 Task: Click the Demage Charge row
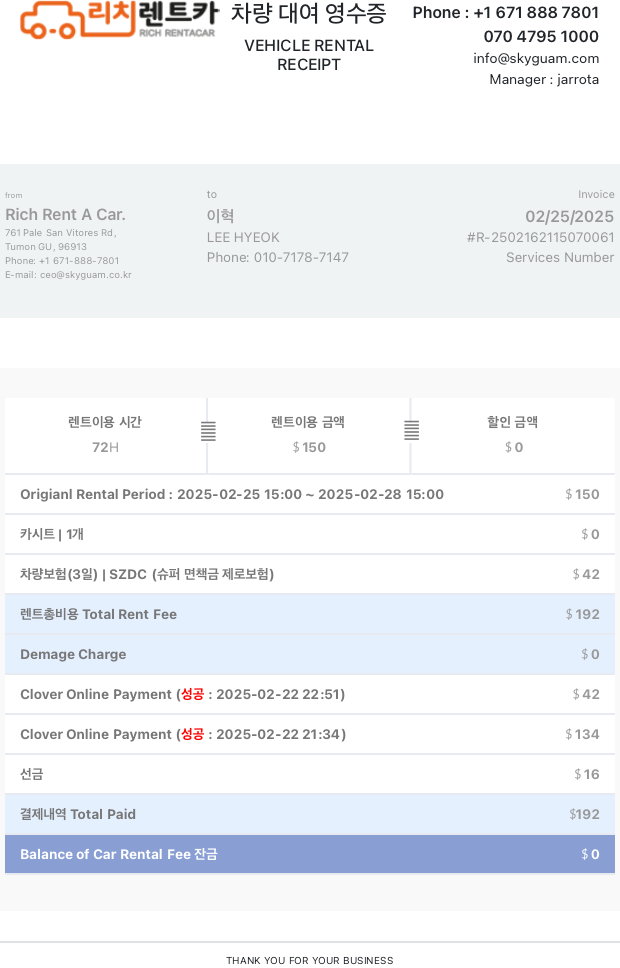[x=310, y=654]
